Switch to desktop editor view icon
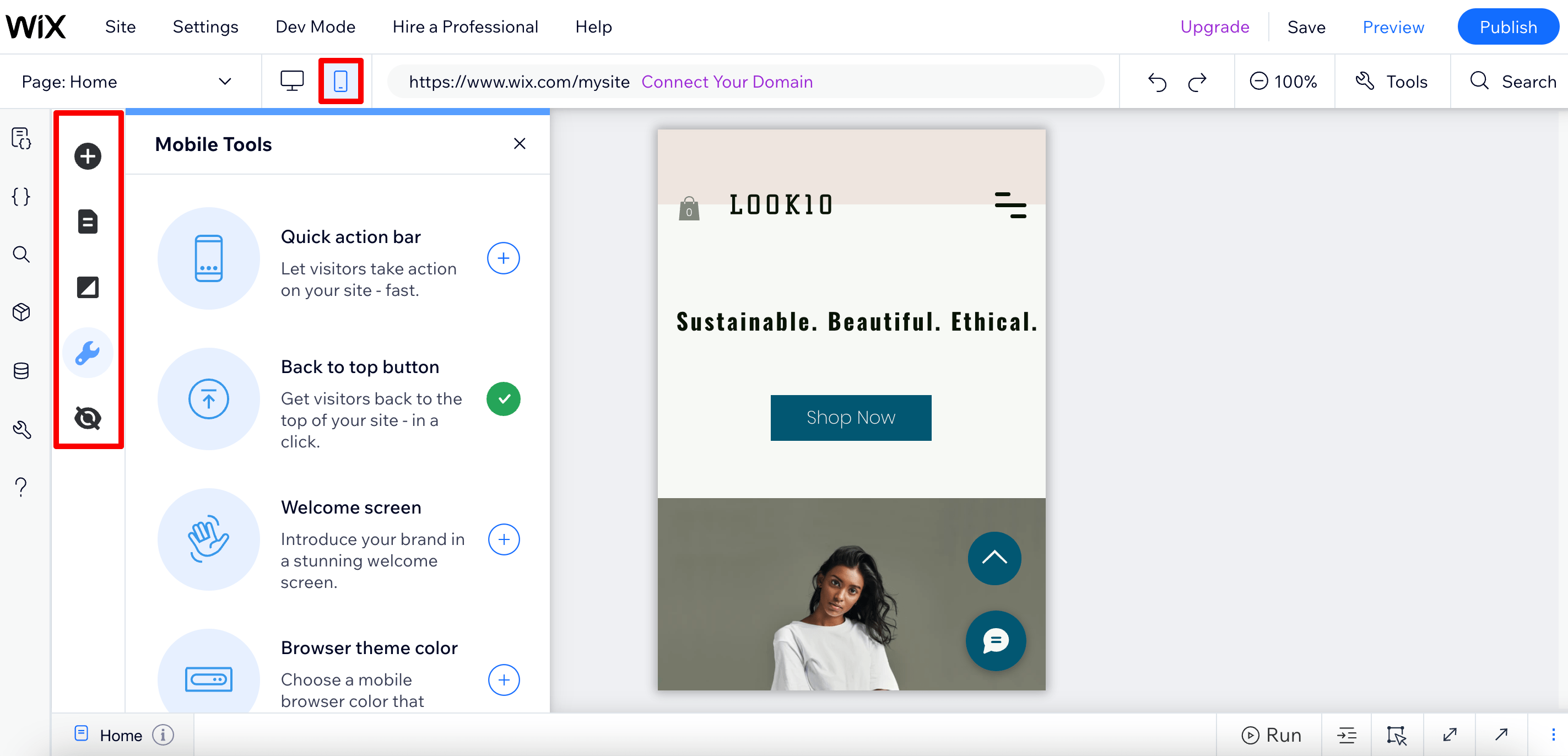This screenshot has width=1568, height=756. coord(291,81)
